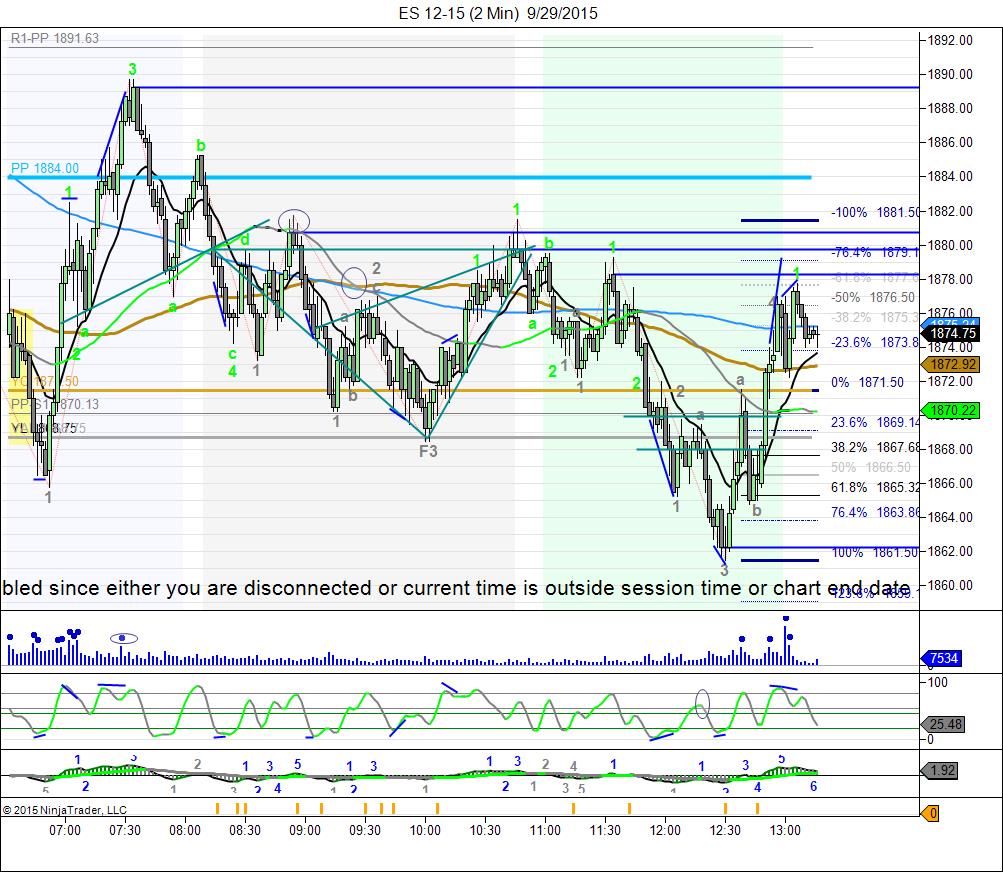Select the 50% 1866.50 Fibonacci label
Image resolution: width=1003 pixels, height=872 pixels.
(871, 467)
